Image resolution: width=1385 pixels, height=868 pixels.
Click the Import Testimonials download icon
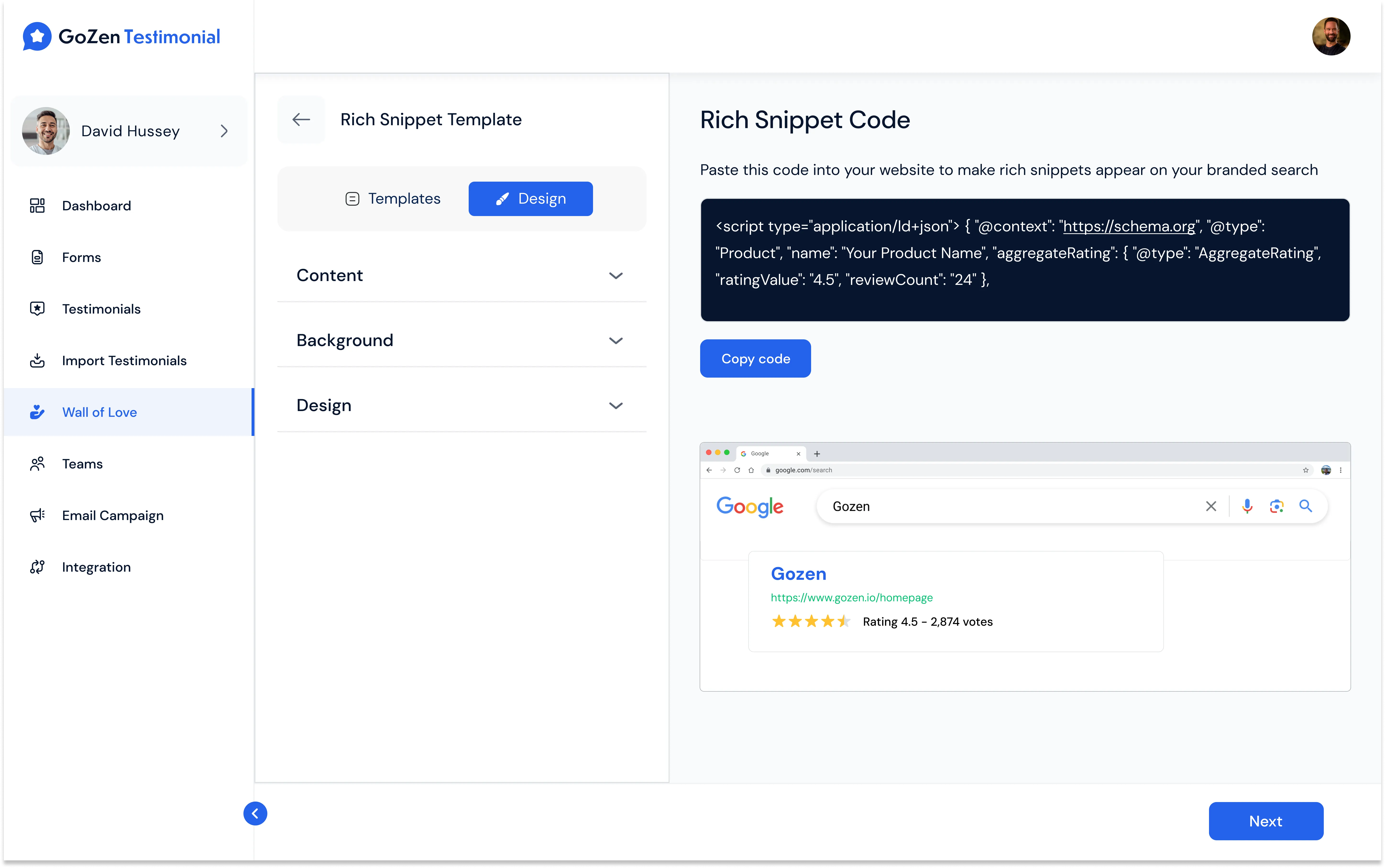pyautogui.click(x=37, y=361)
